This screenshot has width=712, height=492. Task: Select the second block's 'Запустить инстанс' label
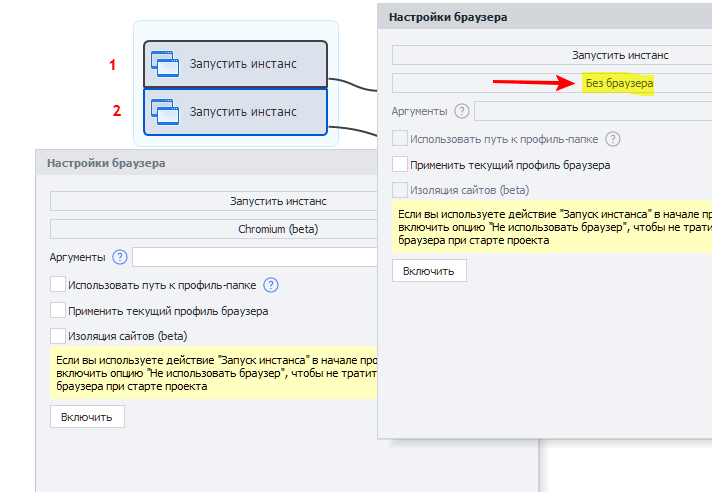coord(243,112)
